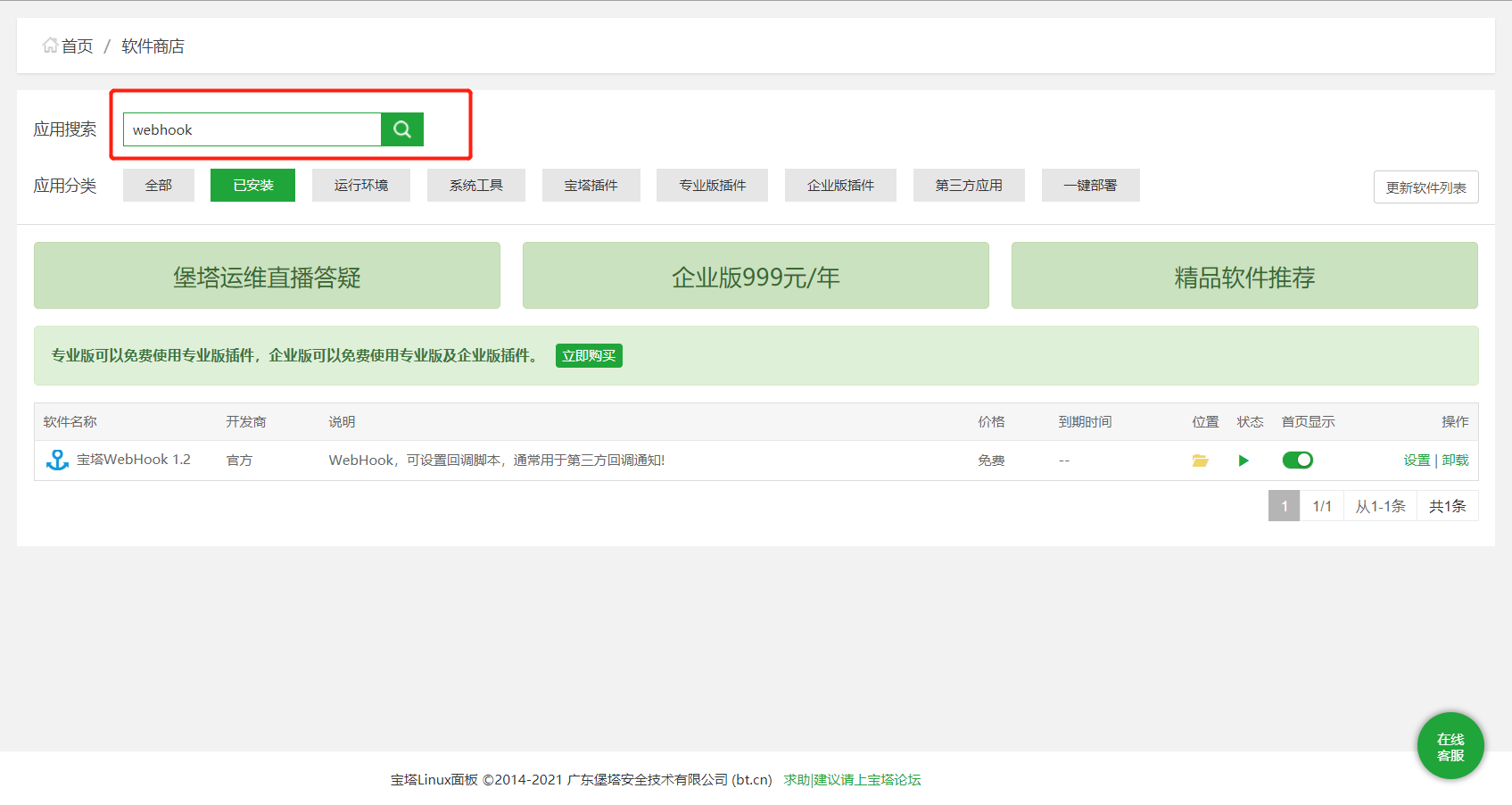Open the 企业版999元/年 banner
Viewport: 1512px width, 805px height.
pyautogui.click(x=756, y=276)
